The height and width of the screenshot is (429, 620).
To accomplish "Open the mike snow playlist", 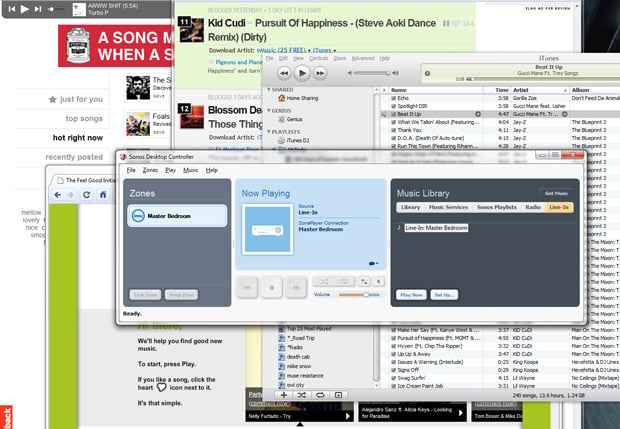I will (295, 366).
